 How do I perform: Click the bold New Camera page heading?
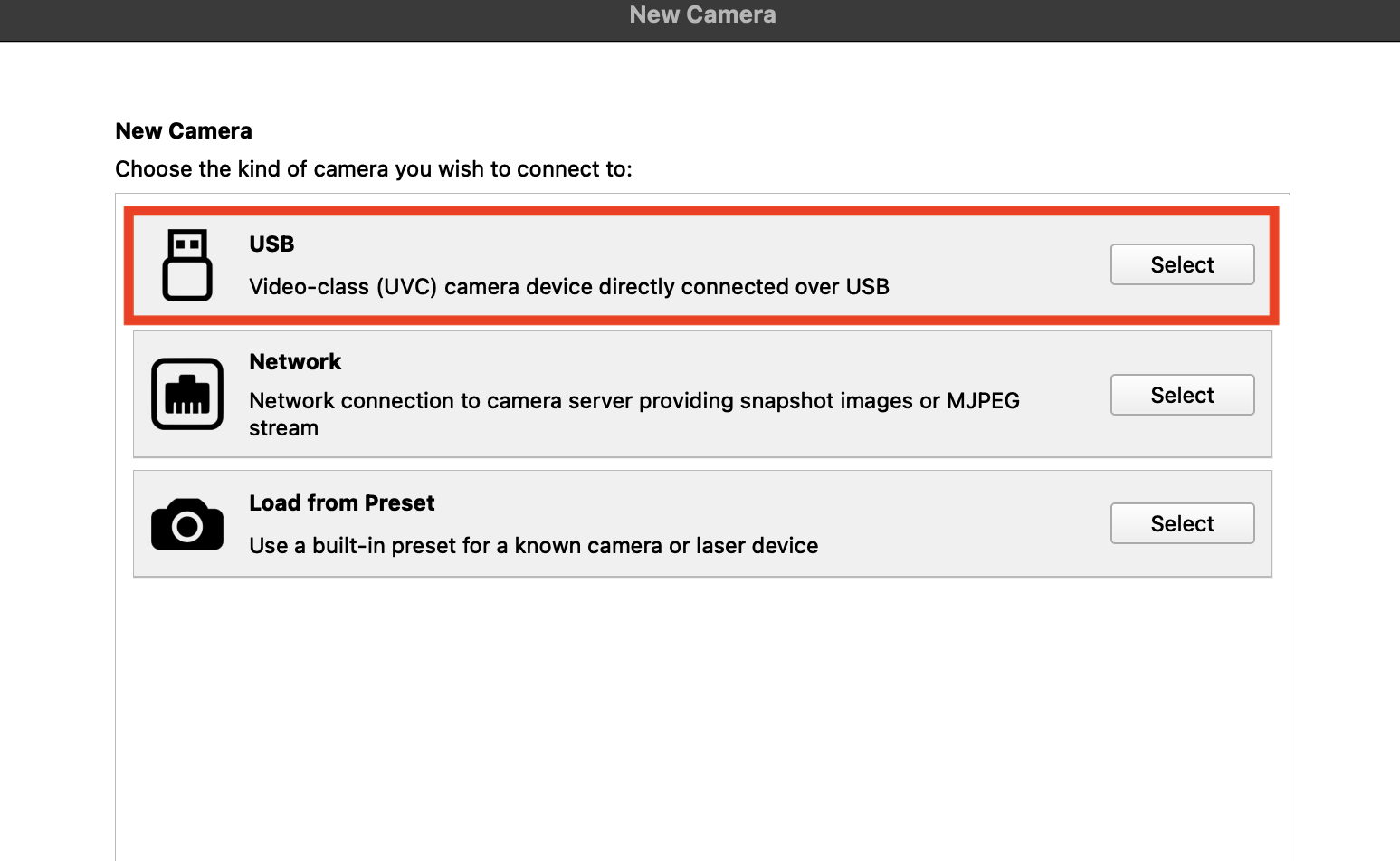click(184, 131)
